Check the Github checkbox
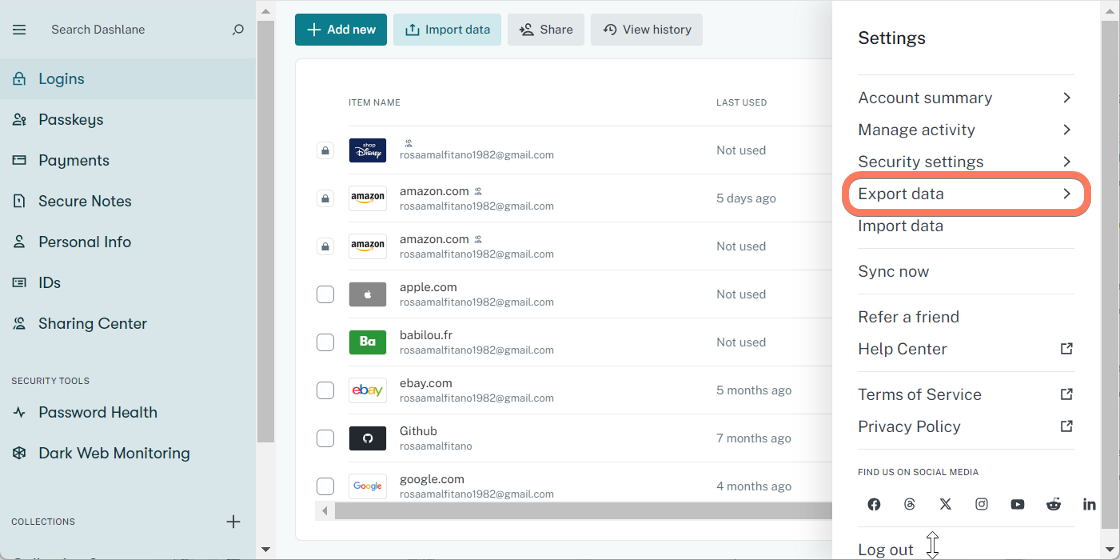 [x=325, y=438]
